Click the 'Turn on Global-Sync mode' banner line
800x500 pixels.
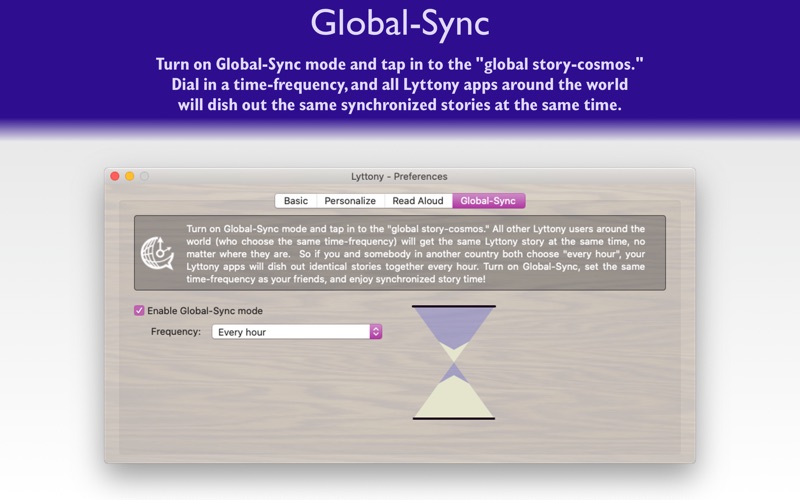click(x=399, y=64)
